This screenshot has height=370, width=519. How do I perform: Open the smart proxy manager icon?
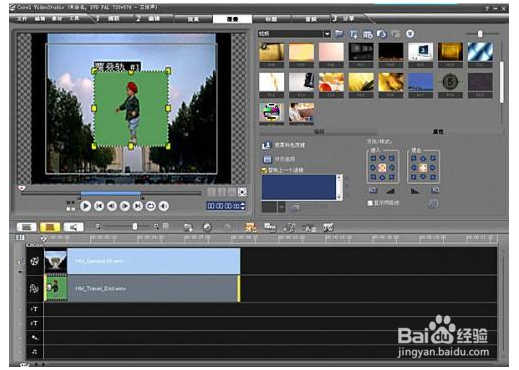[328, 228]
